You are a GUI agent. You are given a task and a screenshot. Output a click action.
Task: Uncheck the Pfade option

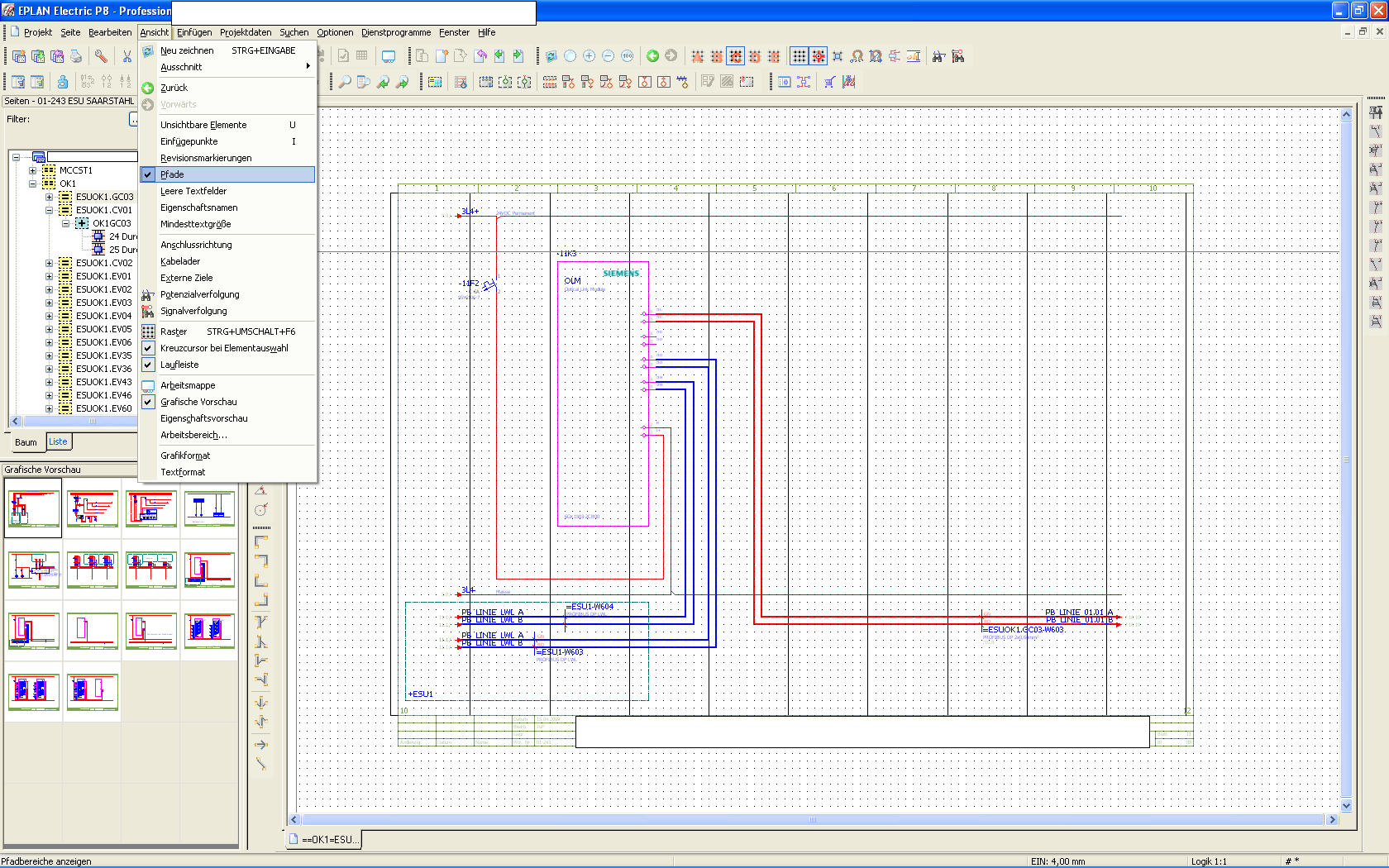coord(172,174)
